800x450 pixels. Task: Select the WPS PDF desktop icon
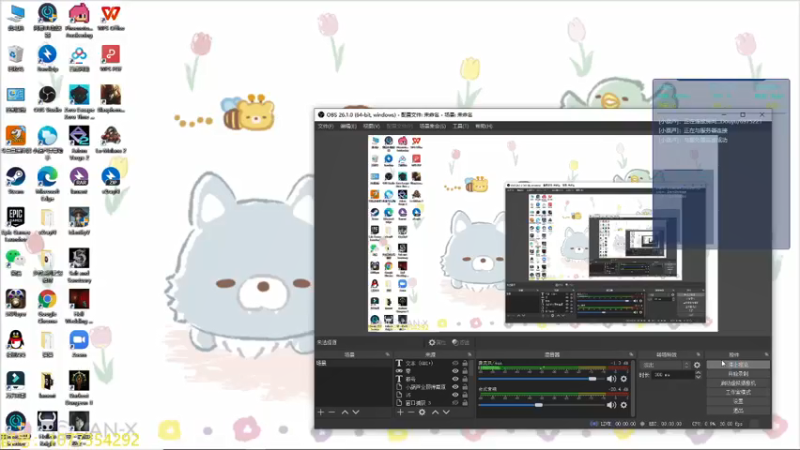point(111,58)
